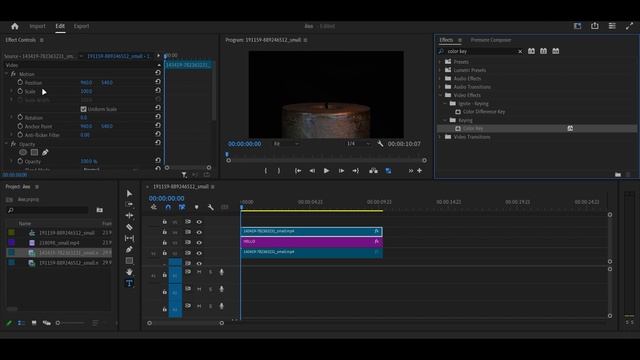Add a marker in the timeline
This screenshot has width=640, height=360.
click(x=196, y=207)
